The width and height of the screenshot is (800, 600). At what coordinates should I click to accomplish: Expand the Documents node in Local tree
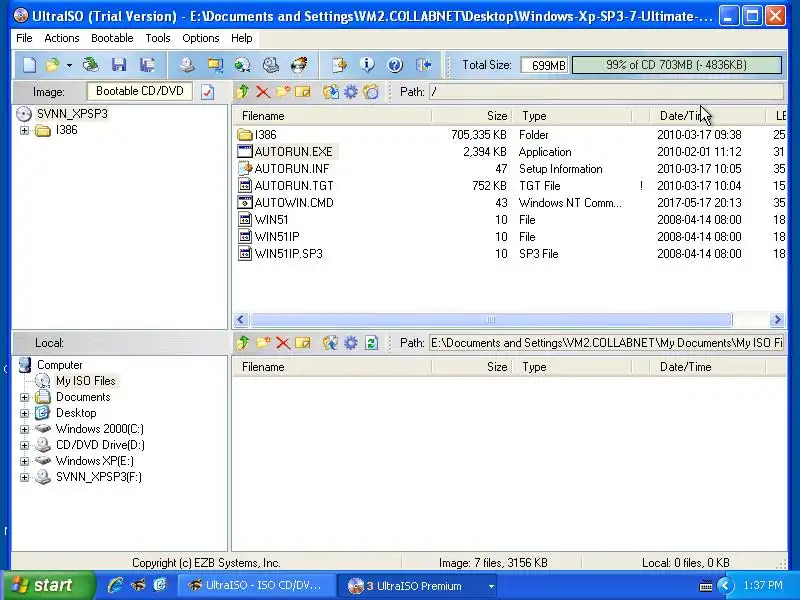pyautogui.click(x=24, y=397)
